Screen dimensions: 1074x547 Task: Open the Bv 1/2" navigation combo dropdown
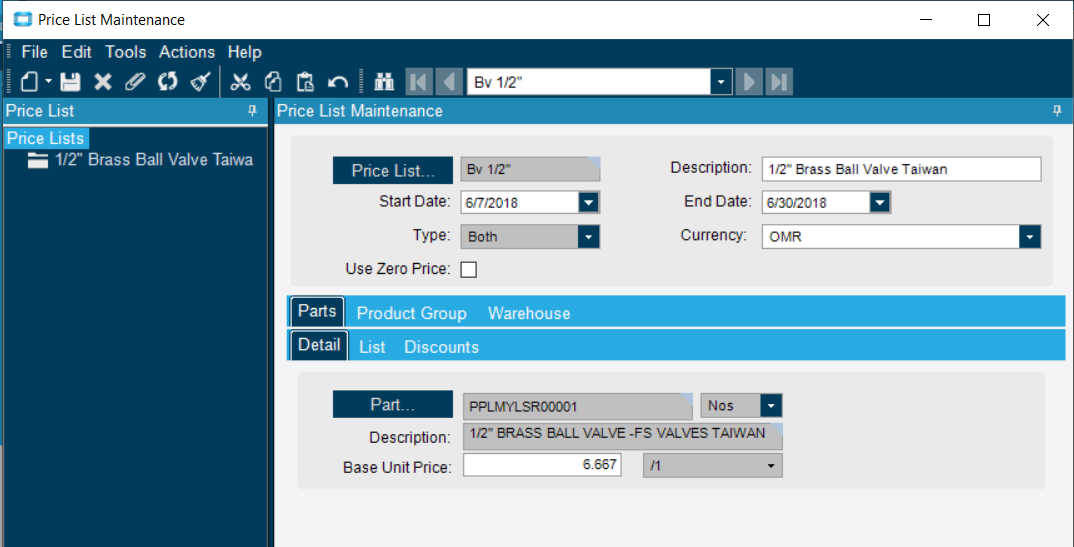click(720, 83)
